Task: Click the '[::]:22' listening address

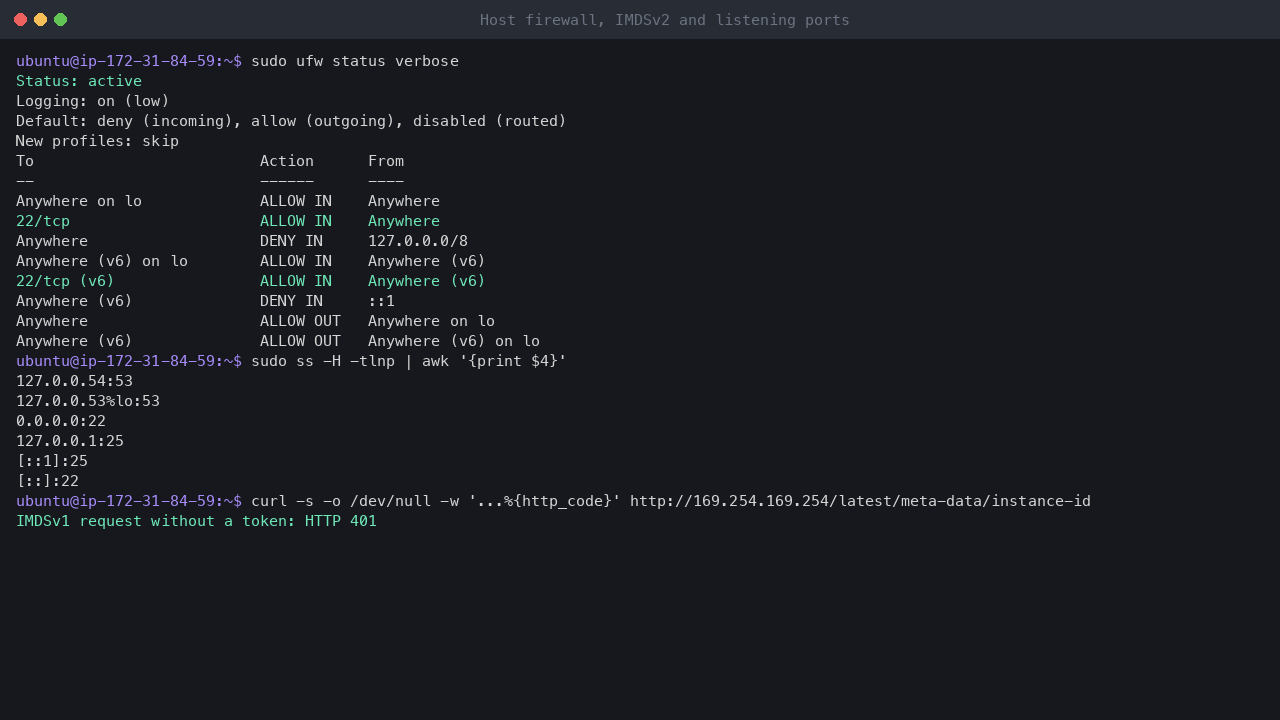Action: coord(47,481)
